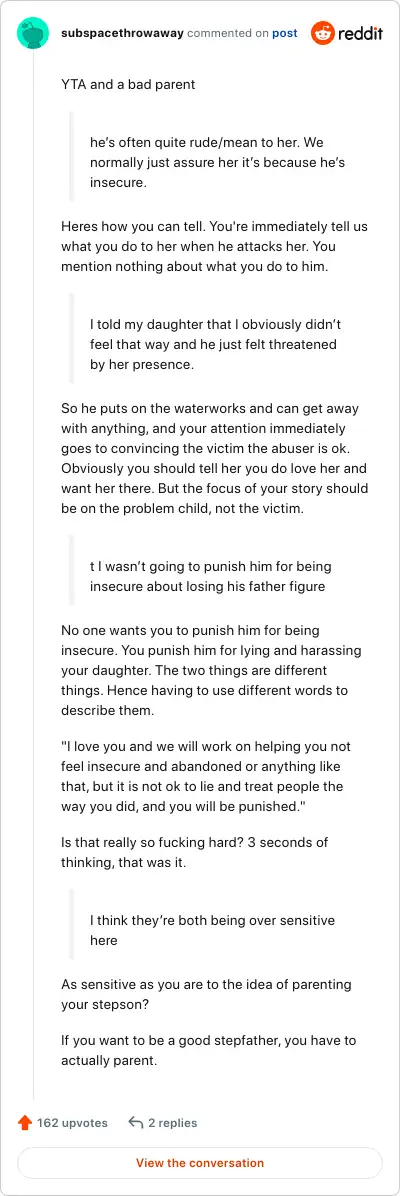Click the reddit wordmark text
The width and height of the screenshot is (400, 1196).
coord(360,34)
